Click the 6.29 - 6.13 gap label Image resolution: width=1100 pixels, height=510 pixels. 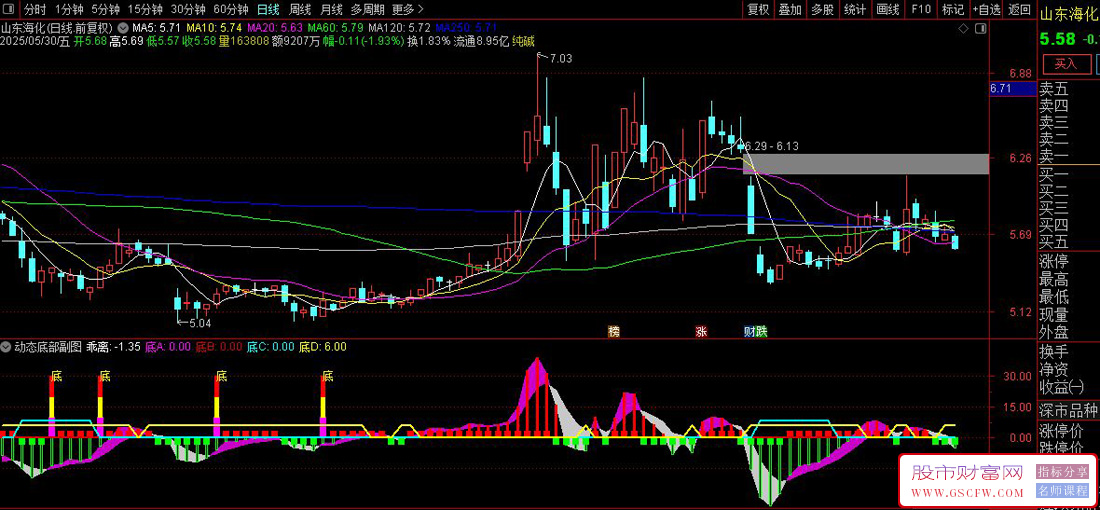click(x=771, y=147)
